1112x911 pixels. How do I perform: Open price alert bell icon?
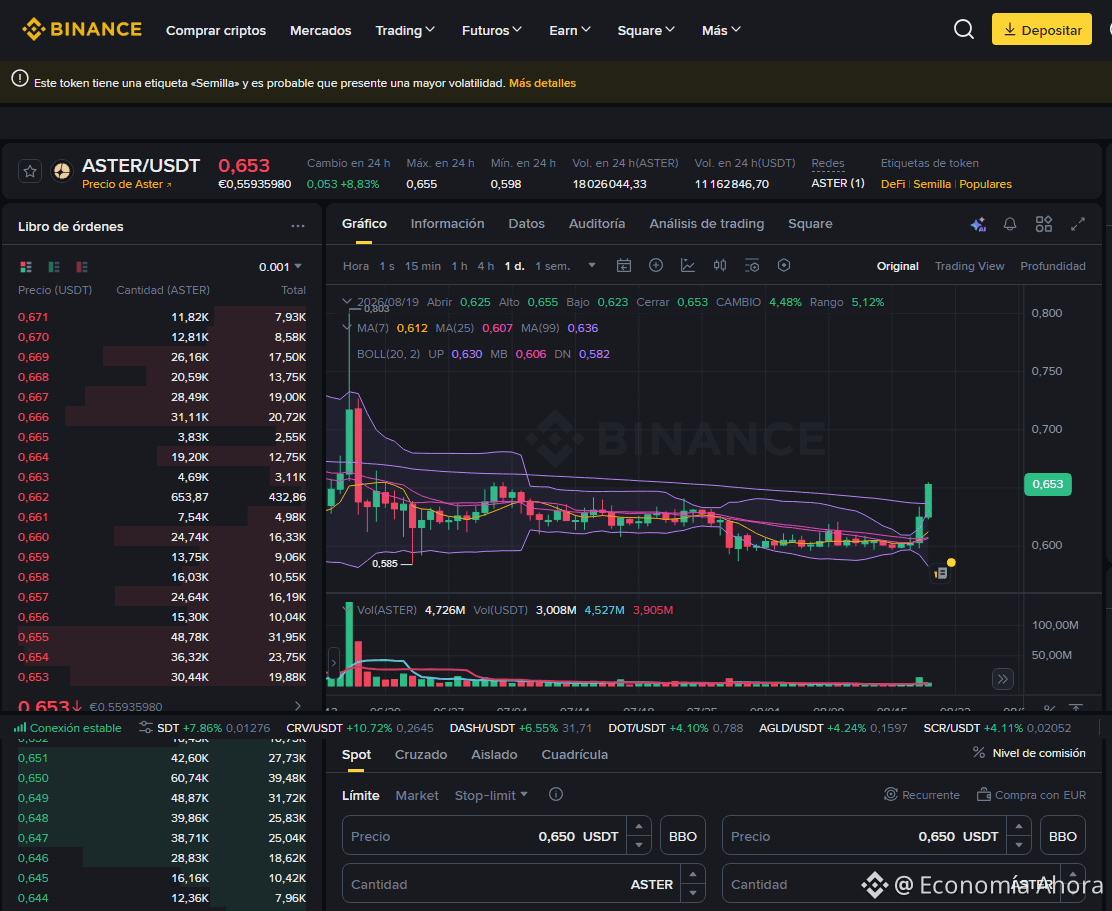pos(1010,224)
